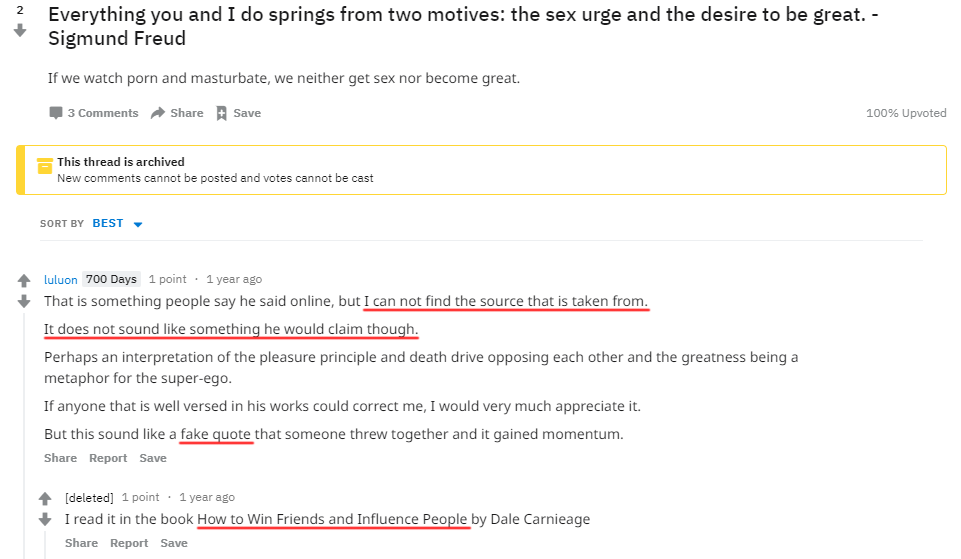Save luluon's comment
The image size is (961, 559).
click(x=153, y=458)
